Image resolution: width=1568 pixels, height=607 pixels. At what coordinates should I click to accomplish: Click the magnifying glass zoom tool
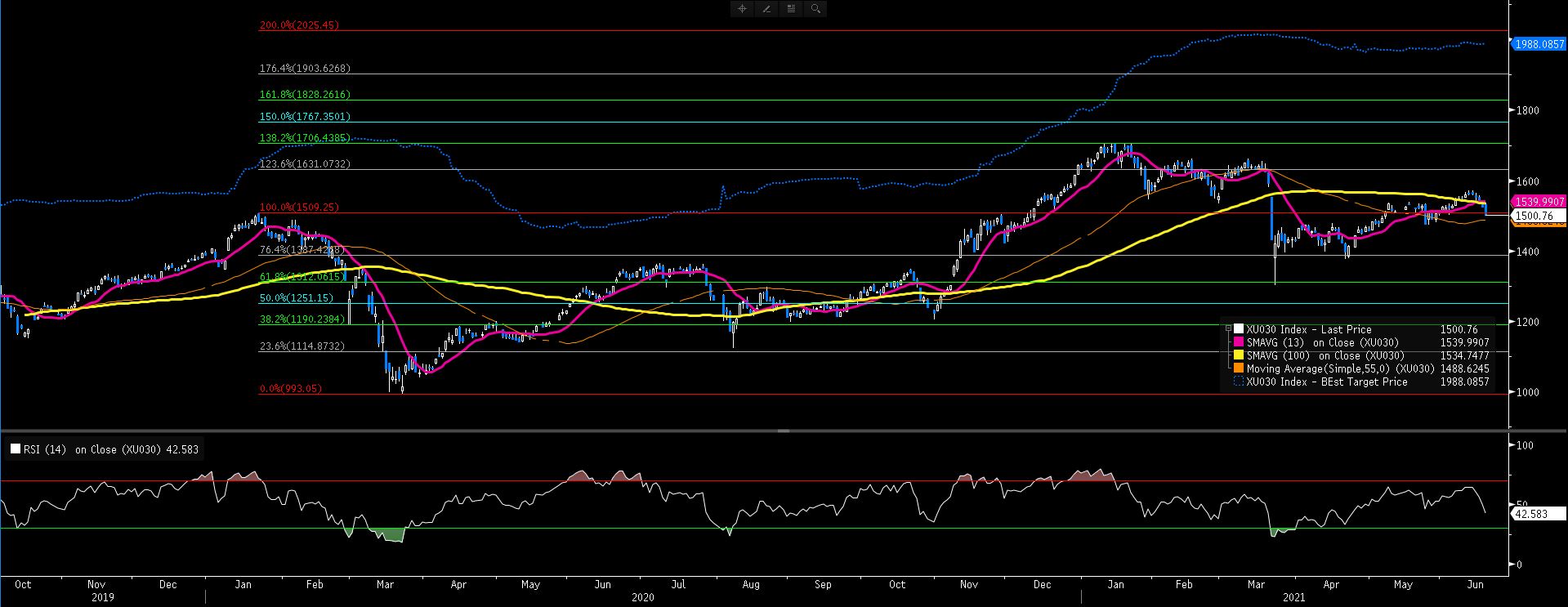coord(815,9)
